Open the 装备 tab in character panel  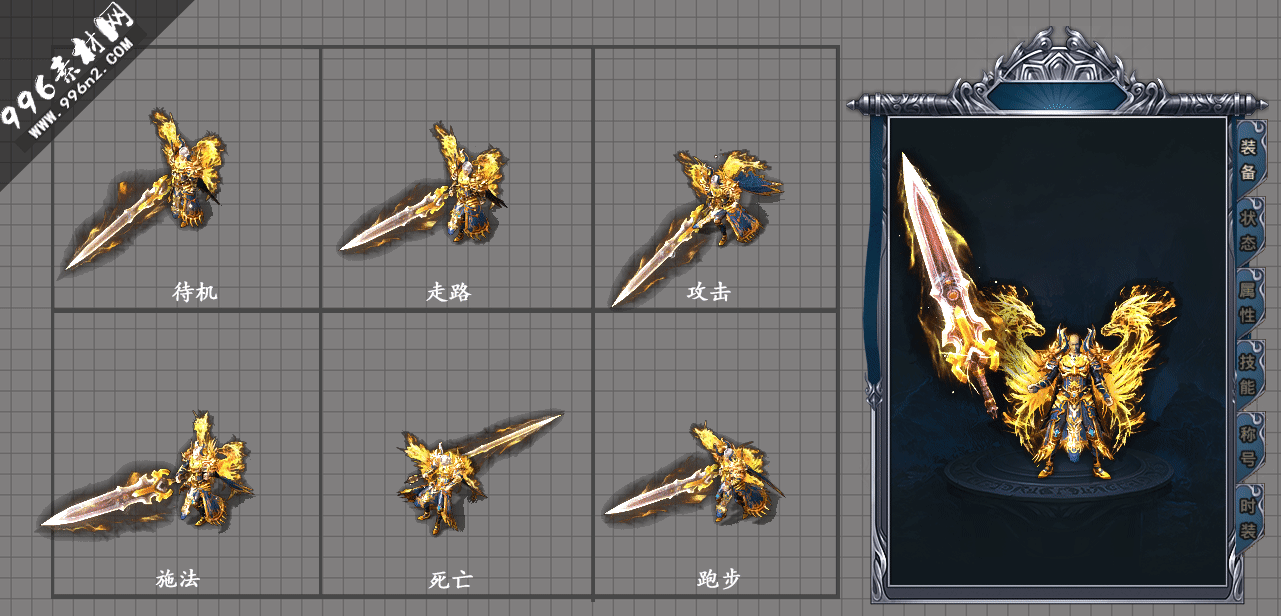[1248, 160]
